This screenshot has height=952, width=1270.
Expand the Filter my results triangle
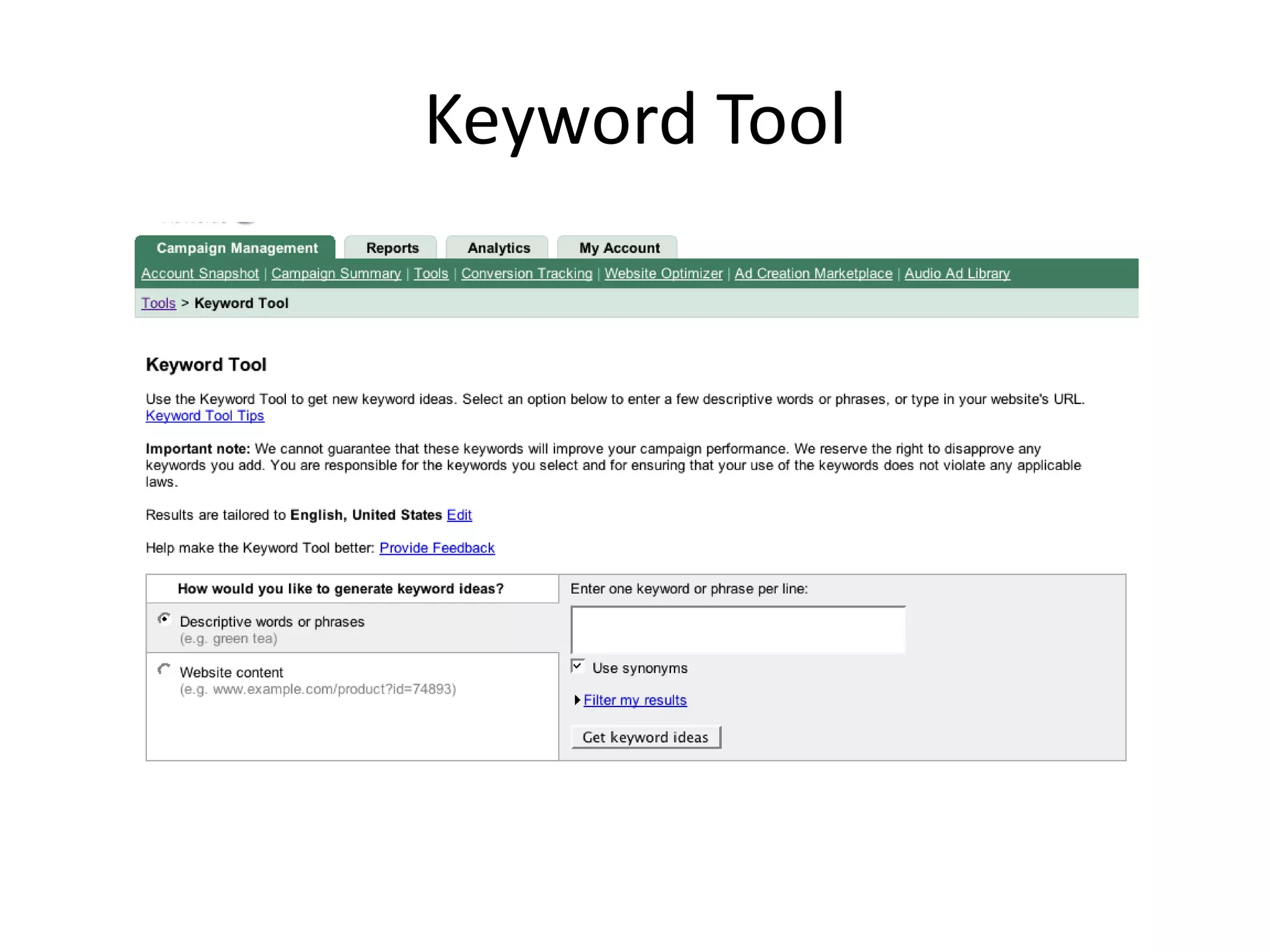(577, 700)
